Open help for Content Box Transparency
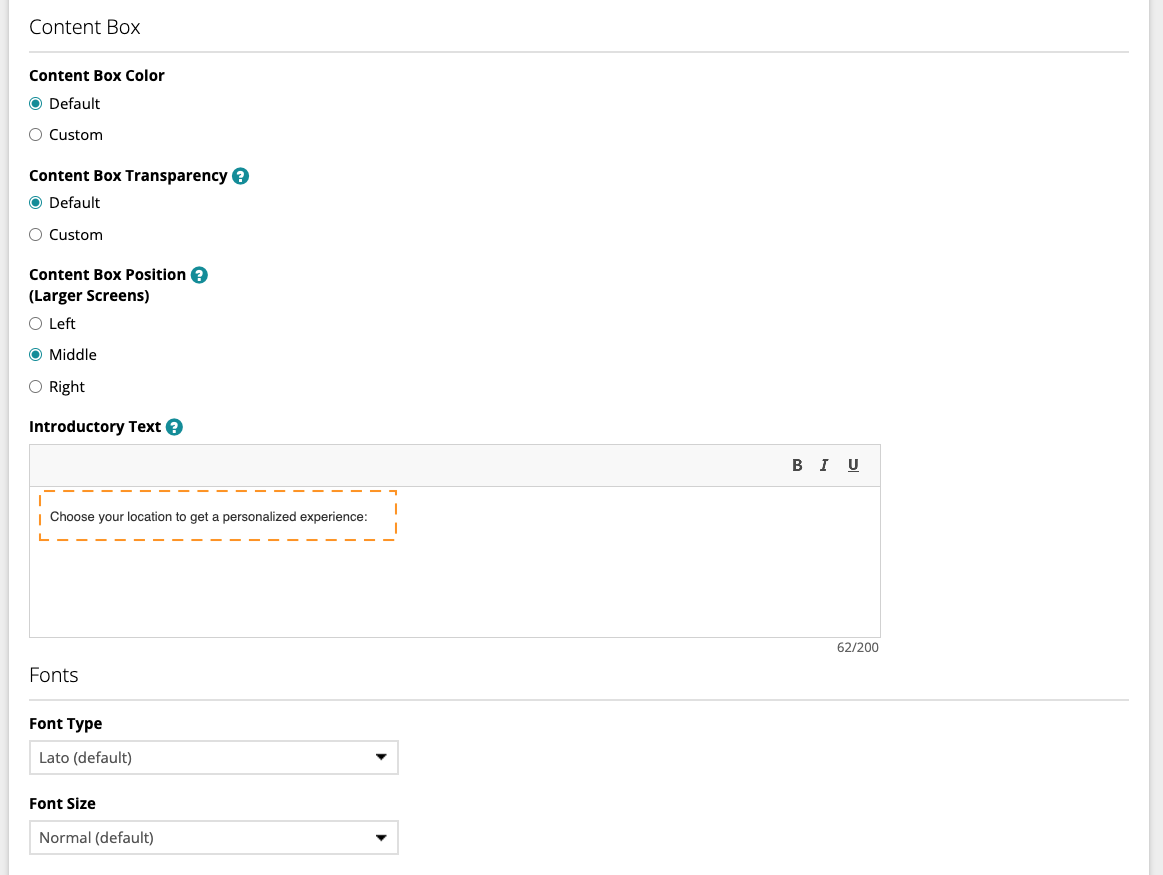Screen dimensions: 1163x875 pos(240,176)
